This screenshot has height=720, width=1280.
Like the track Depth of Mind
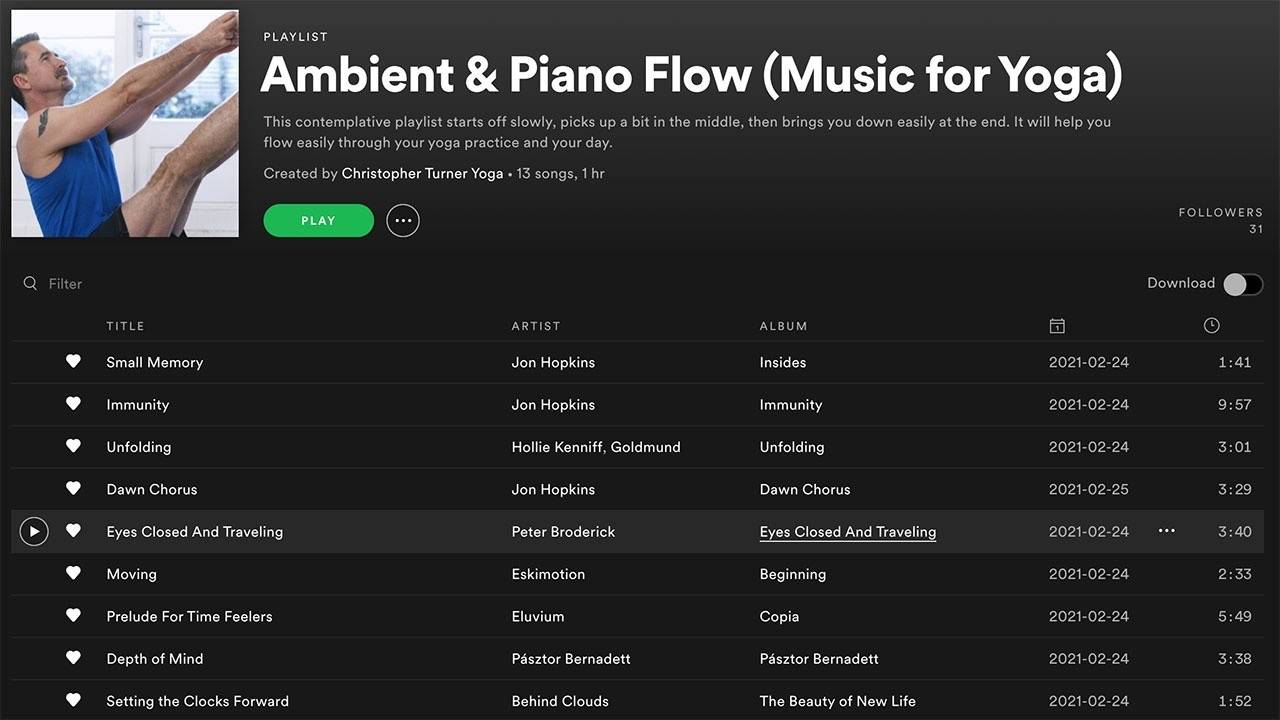coord(73,658)
